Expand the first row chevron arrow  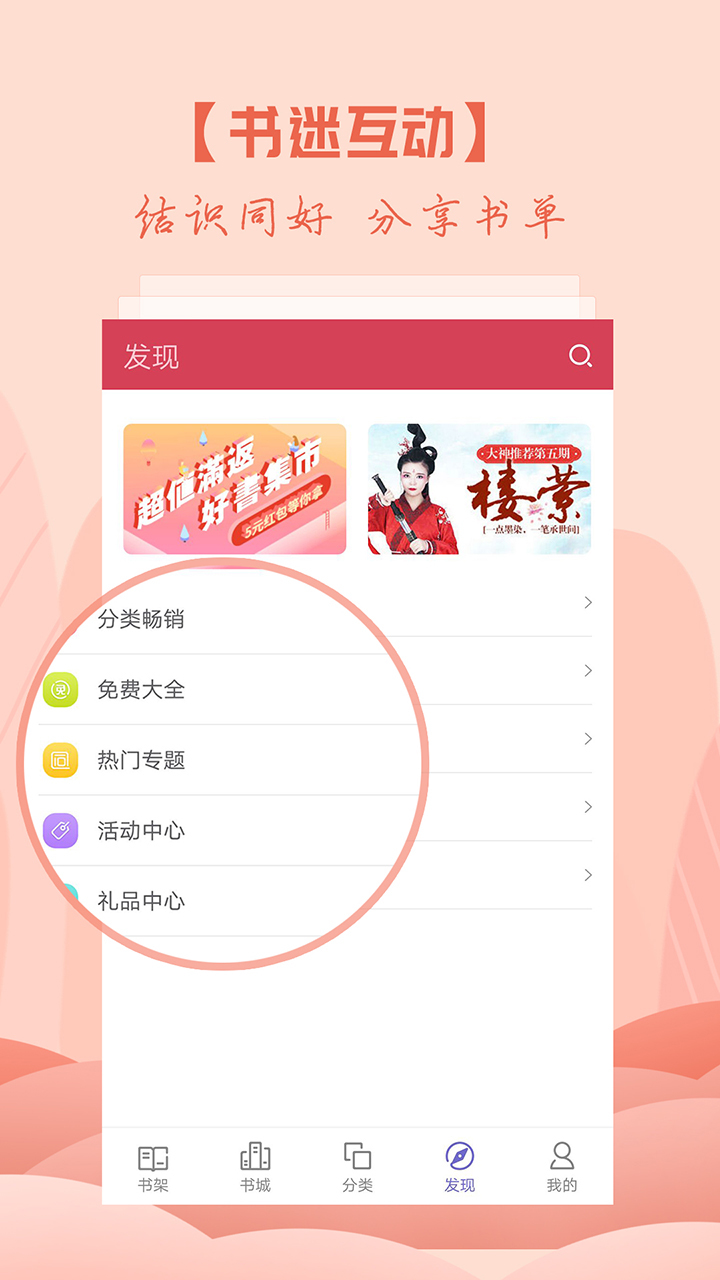tap(588, 602)
